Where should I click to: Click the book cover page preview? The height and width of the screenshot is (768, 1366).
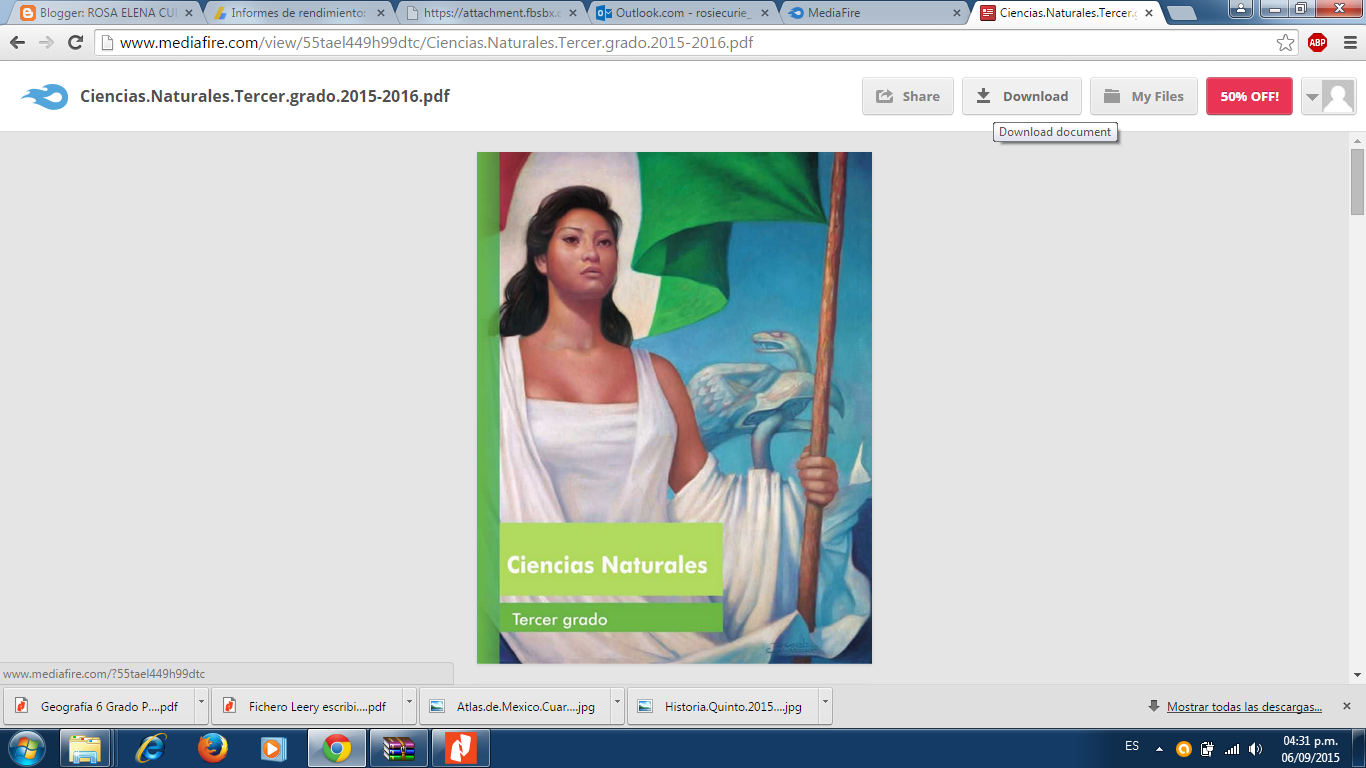pos(674,408)
